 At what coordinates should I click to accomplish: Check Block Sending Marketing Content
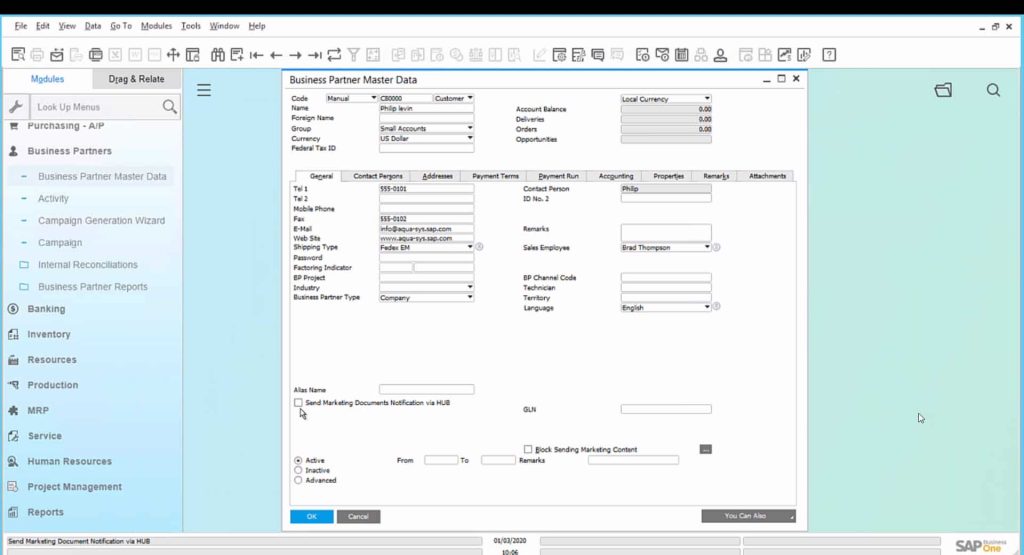[528, 449]
